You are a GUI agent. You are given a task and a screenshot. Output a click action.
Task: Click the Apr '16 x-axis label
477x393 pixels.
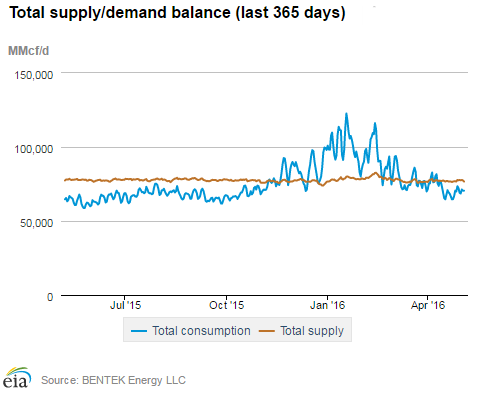point(428,305)
